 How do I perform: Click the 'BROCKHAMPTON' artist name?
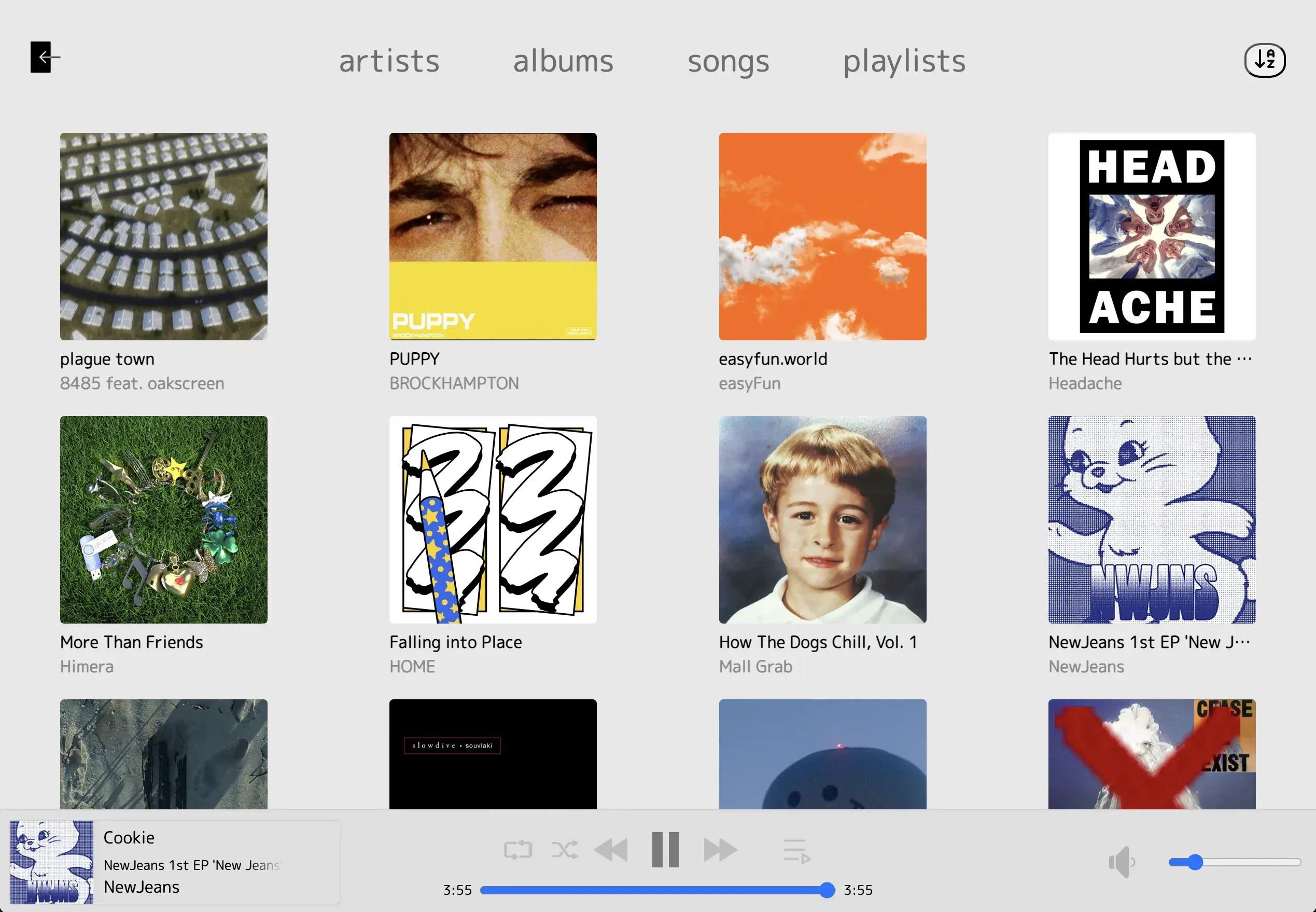pos(454,383)
